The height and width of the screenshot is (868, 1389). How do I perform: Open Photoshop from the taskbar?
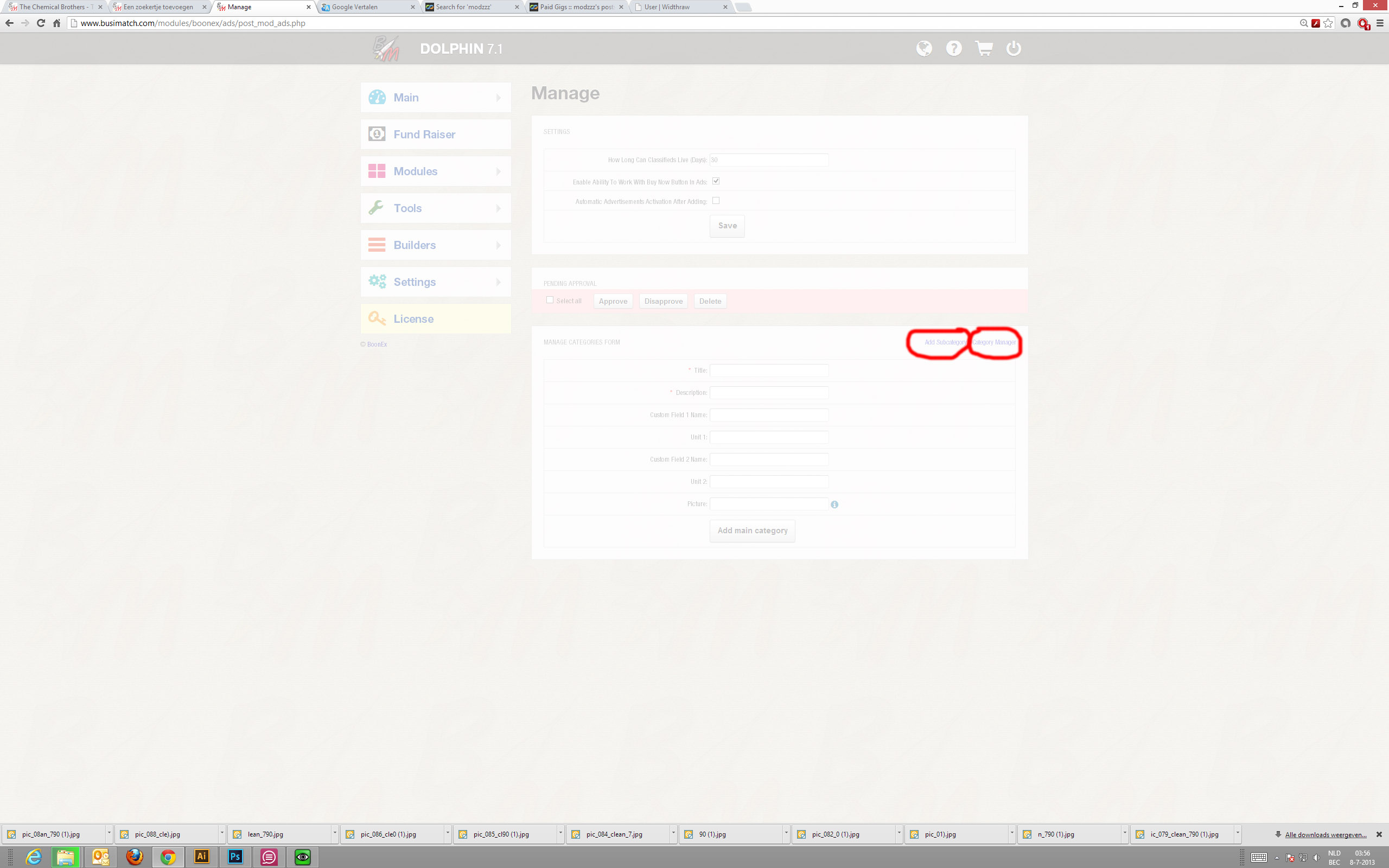point(235,857)
